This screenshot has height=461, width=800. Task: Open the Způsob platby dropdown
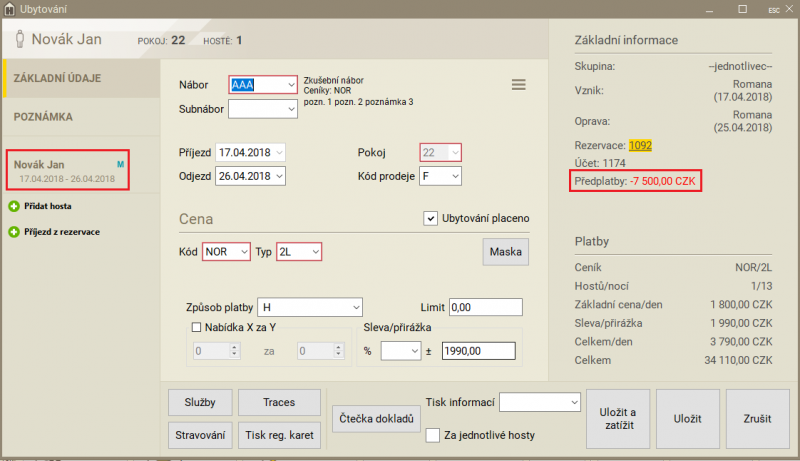(353, 307)
